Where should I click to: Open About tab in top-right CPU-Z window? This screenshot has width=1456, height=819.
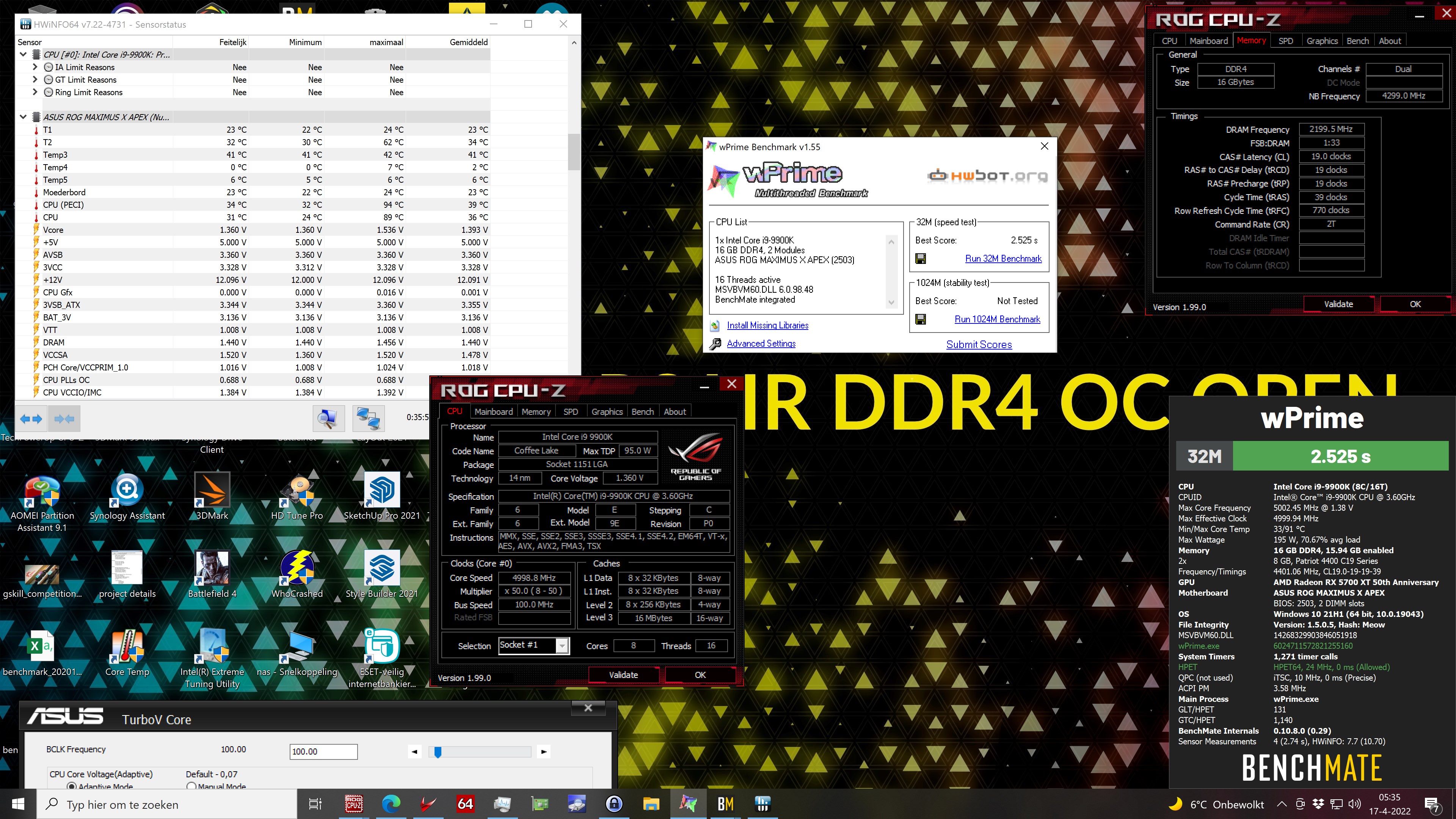[x=1390, y=41]
